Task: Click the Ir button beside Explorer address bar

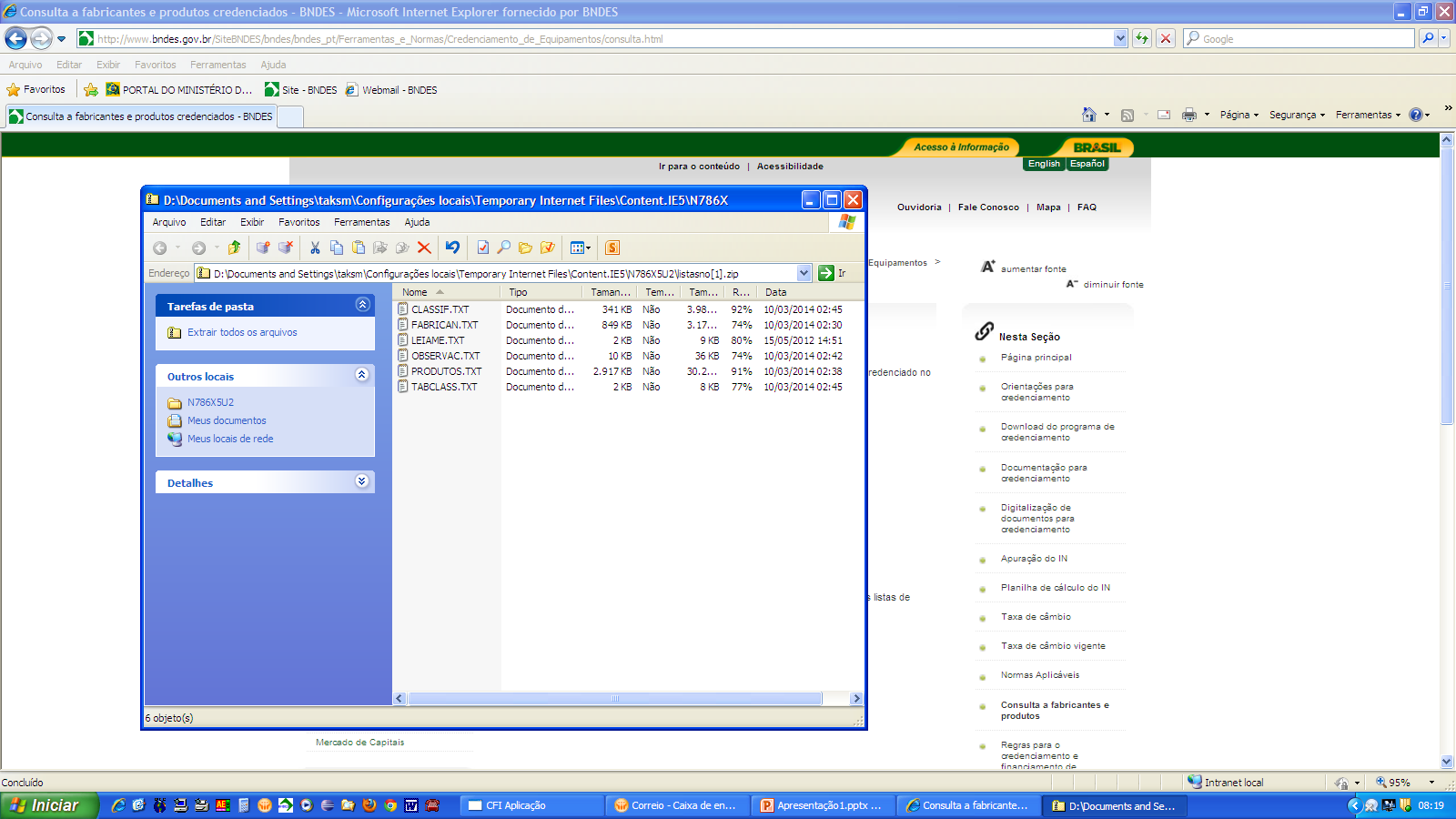Action: pos(832,273)
